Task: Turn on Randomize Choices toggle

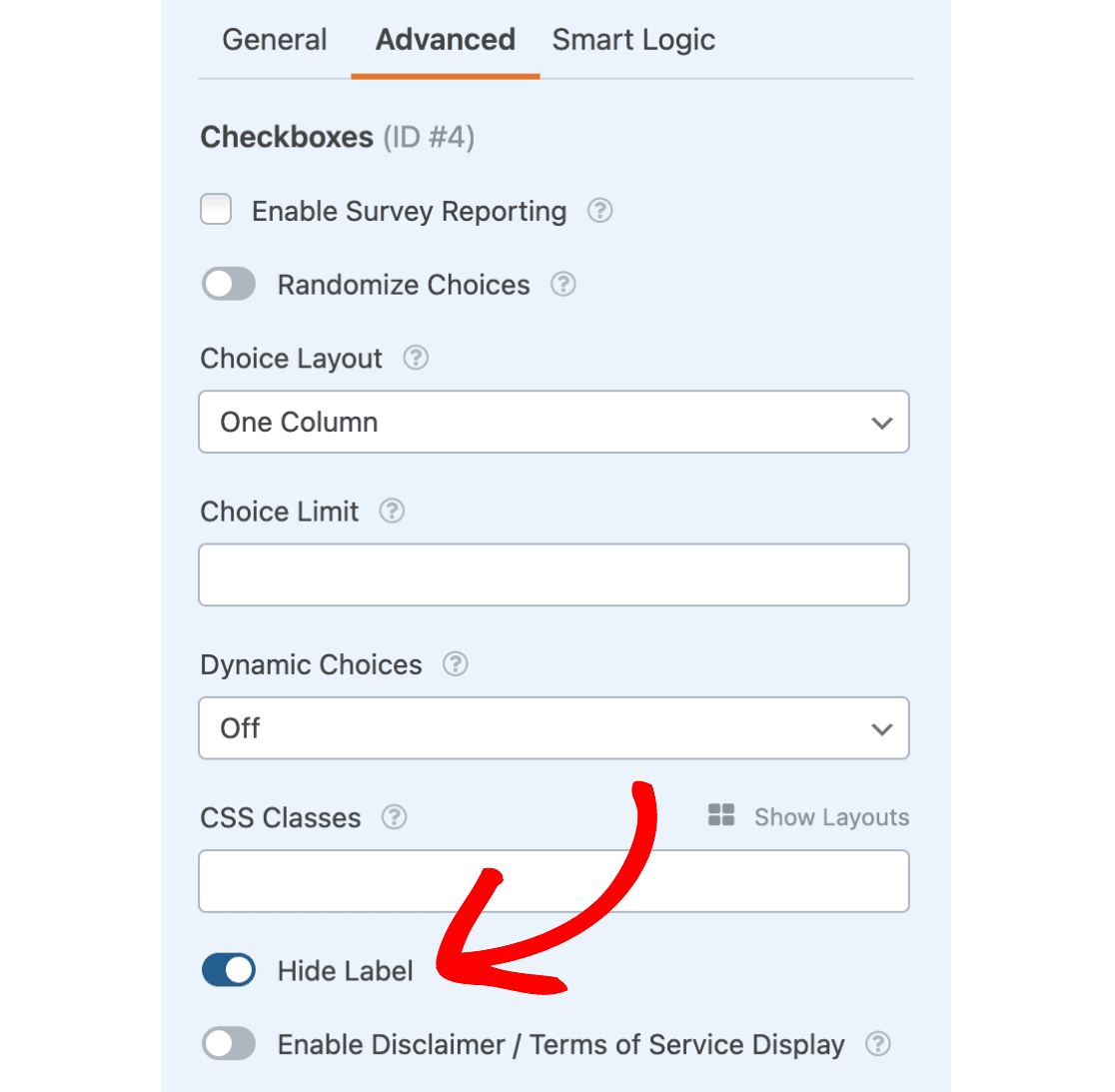Action: (x=229, y=285)
